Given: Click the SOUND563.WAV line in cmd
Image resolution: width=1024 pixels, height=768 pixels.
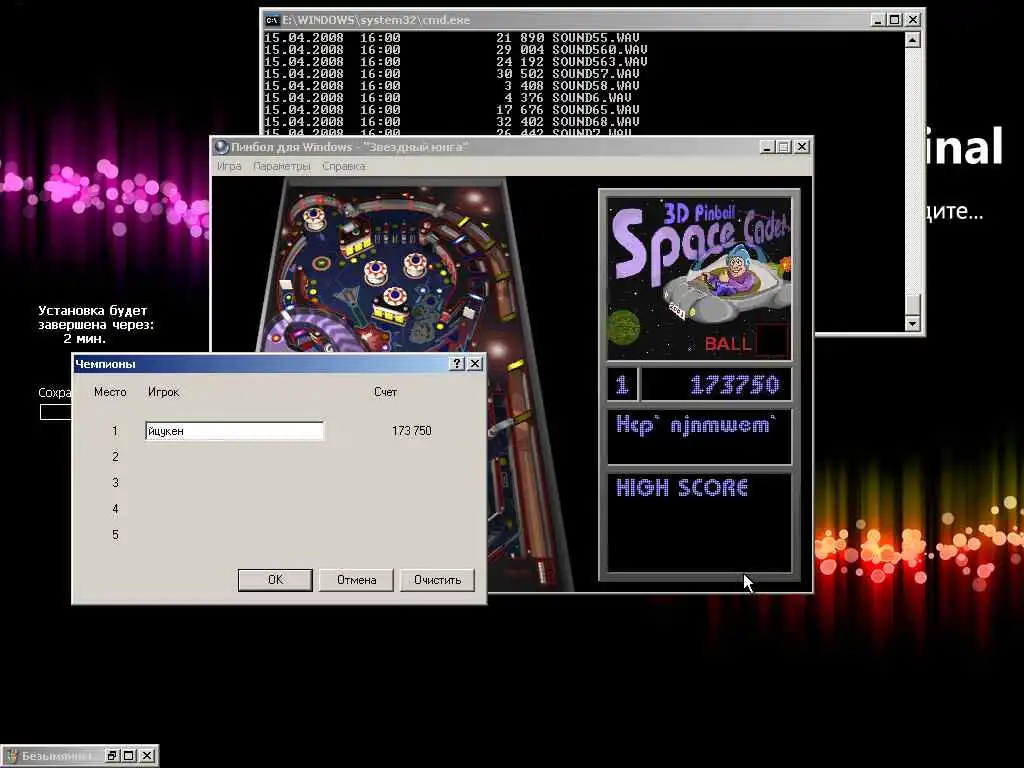Looking at the screenshot, I should tap(456, 62).
